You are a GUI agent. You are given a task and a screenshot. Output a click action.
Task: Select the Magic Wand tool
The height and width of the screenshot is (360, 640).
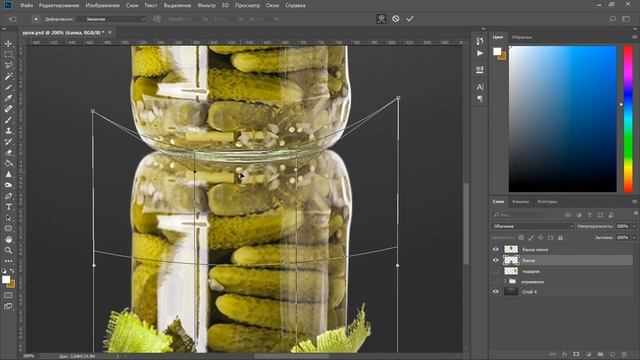[x=8, y=76]
